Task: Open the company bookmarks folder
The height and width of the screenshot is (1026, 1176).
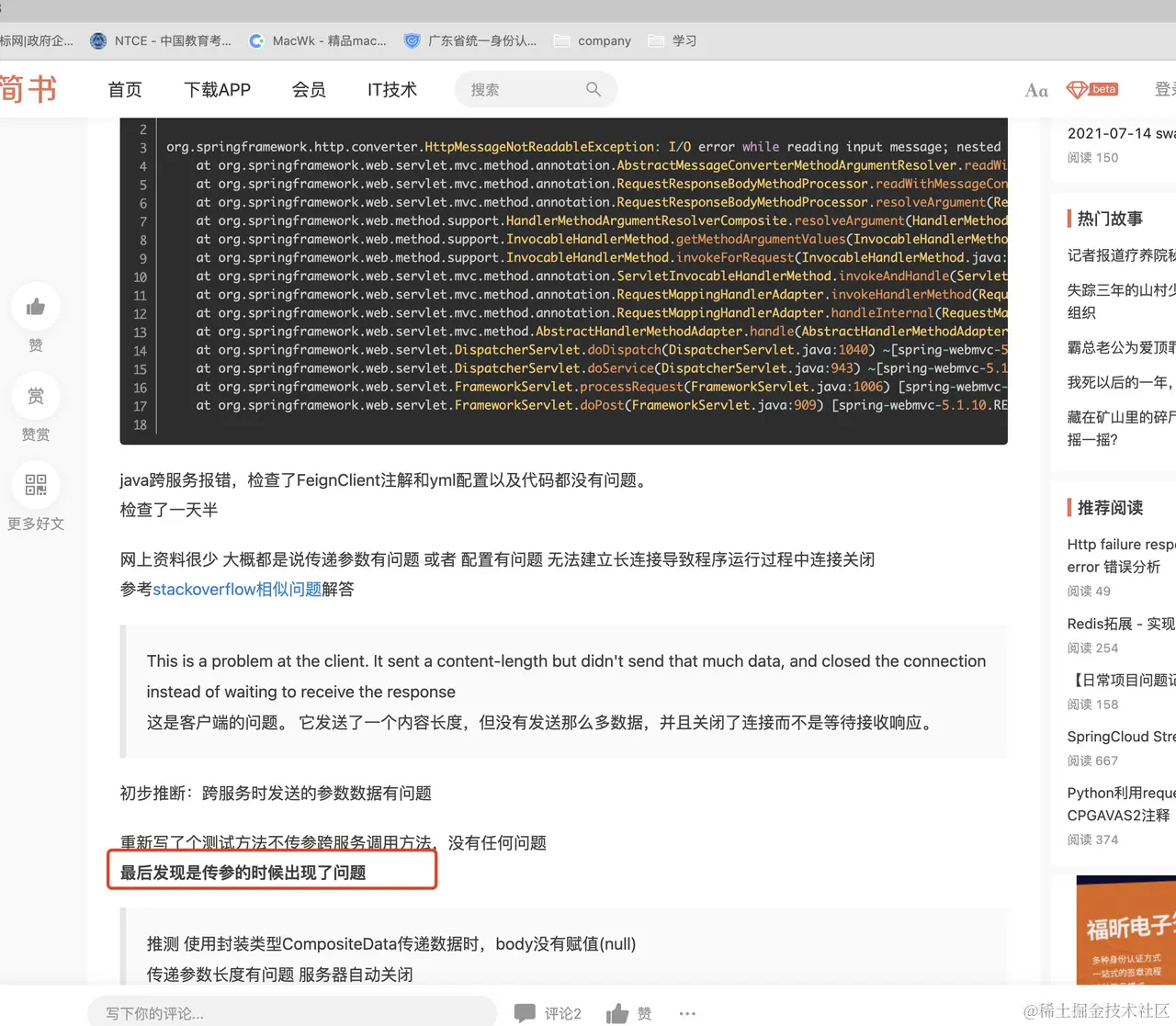Action: [x=593, y=40]
